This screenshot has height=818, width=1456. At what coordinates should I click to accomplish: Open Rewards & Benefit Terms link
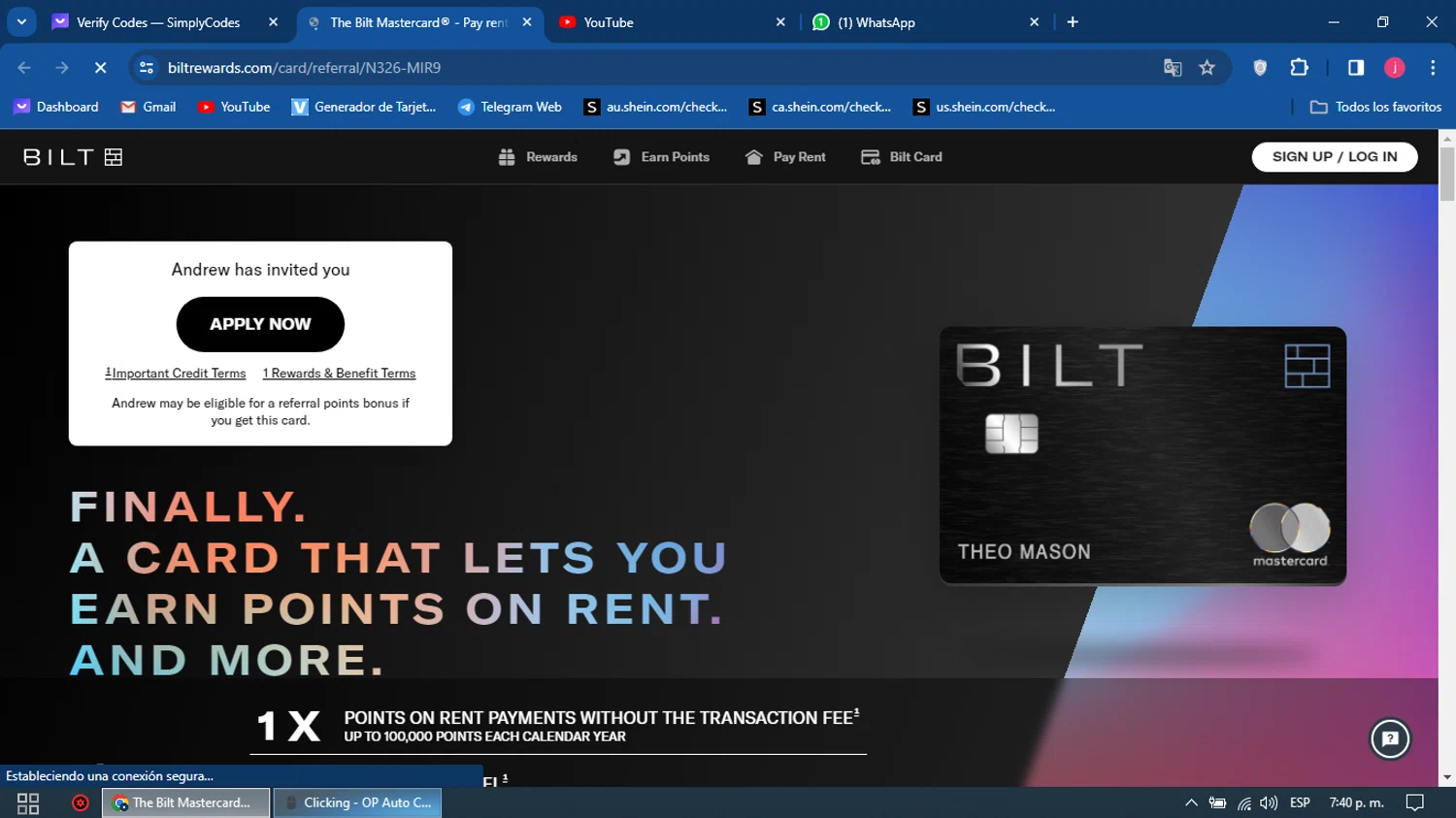tap(339, 374)
